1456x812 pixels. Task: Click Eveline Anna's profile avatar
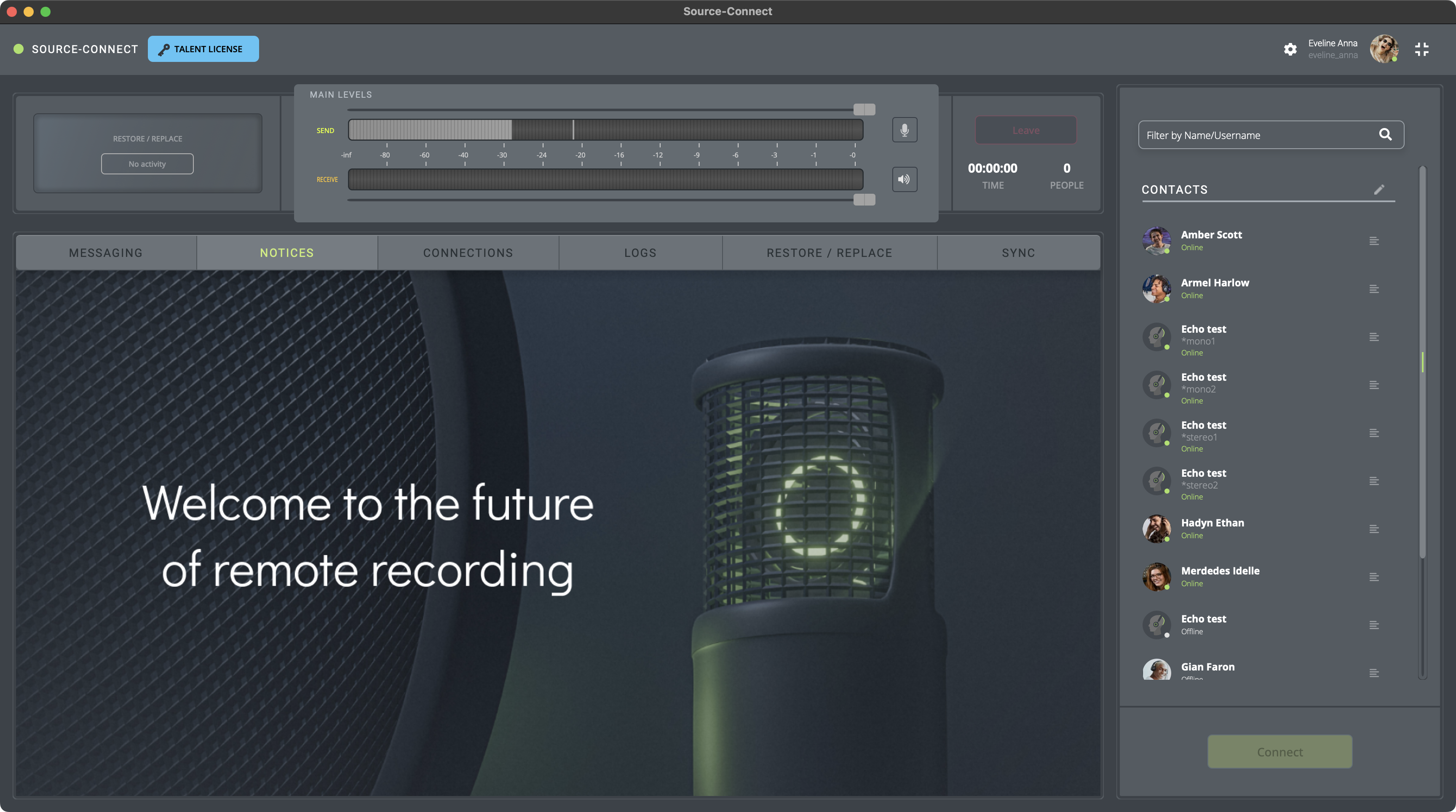[x=1384, y=48]
